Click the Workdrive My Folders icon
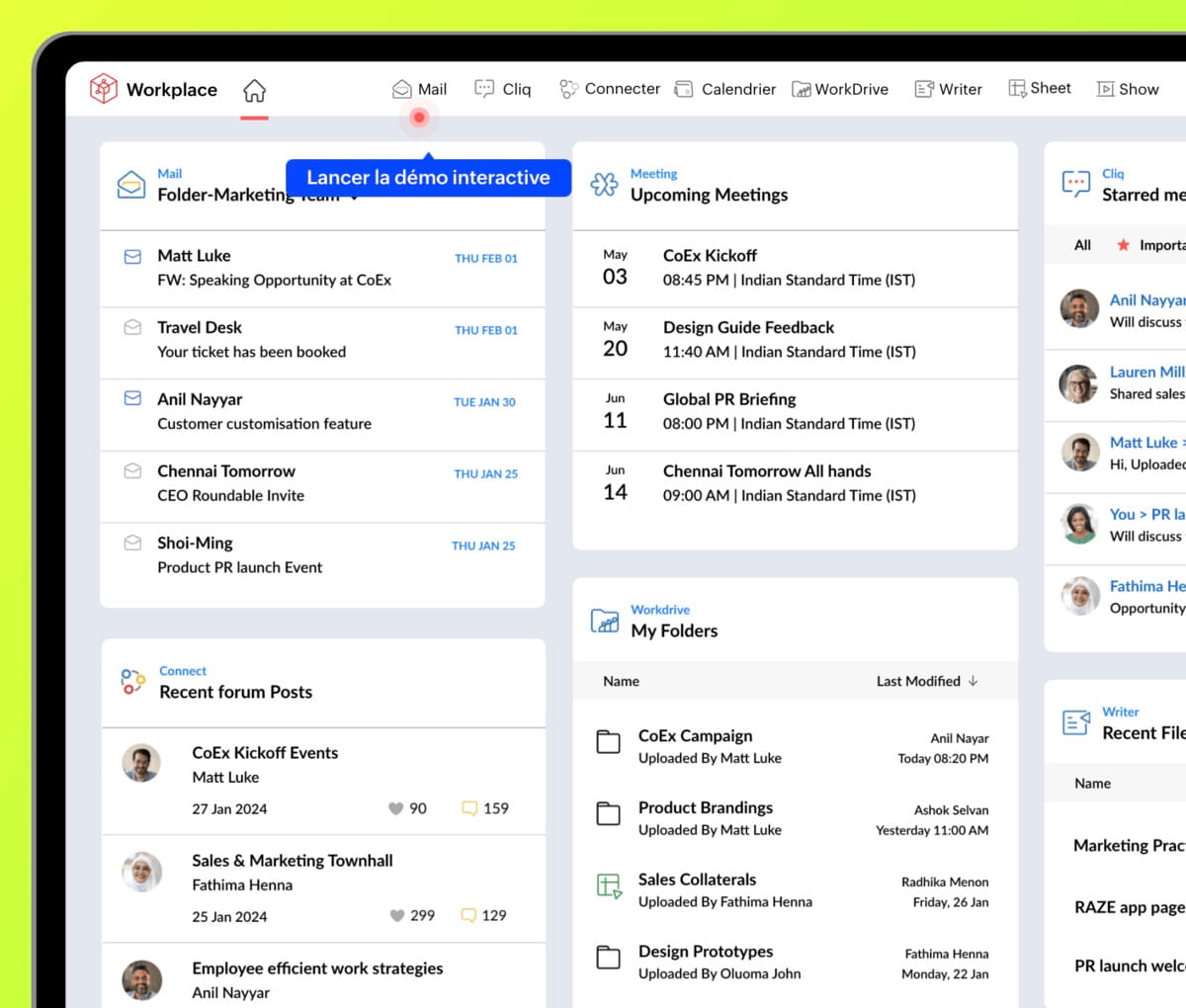 click(x=605, y=621)
